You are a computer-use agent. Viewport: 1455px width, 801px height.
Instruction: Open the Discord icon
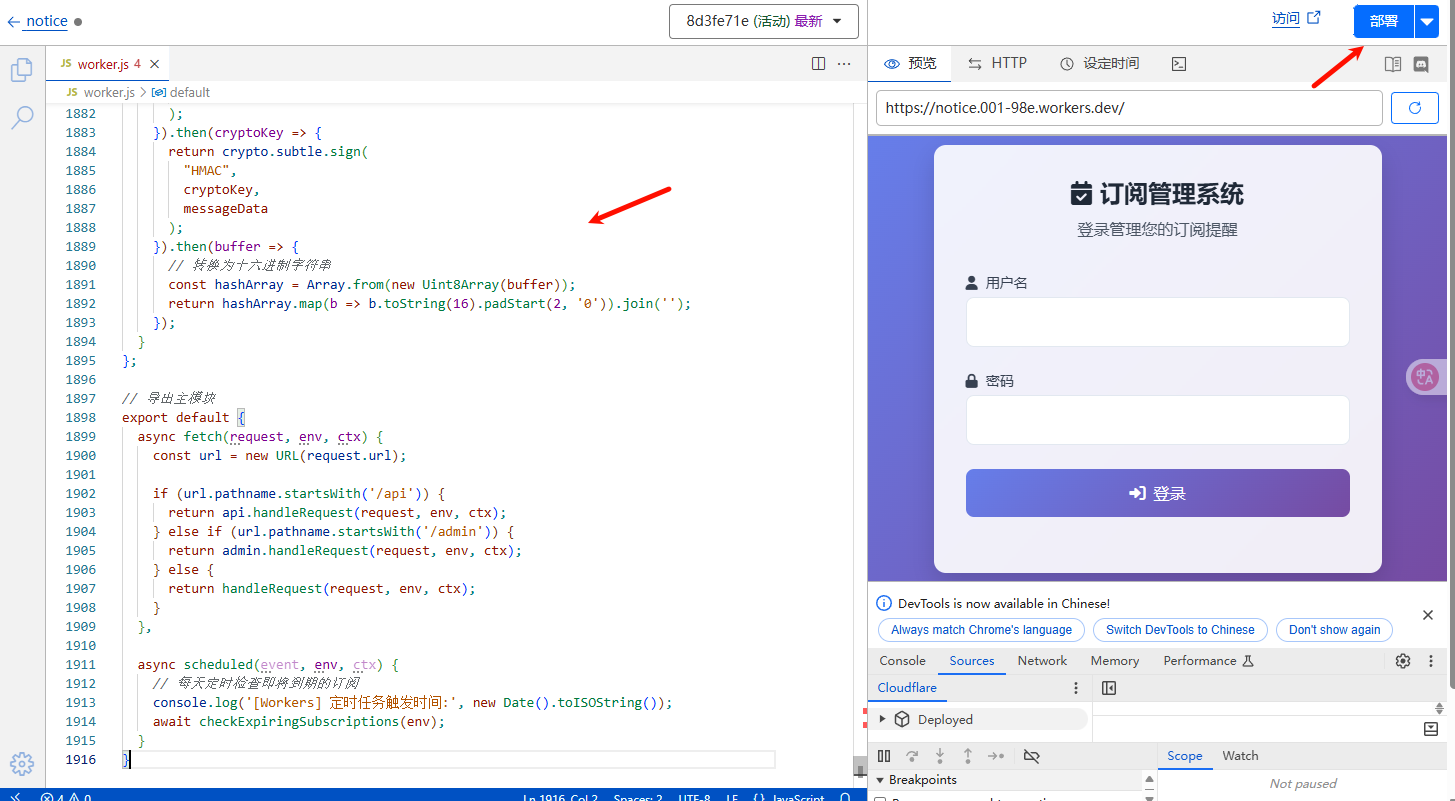[1420, 64]
